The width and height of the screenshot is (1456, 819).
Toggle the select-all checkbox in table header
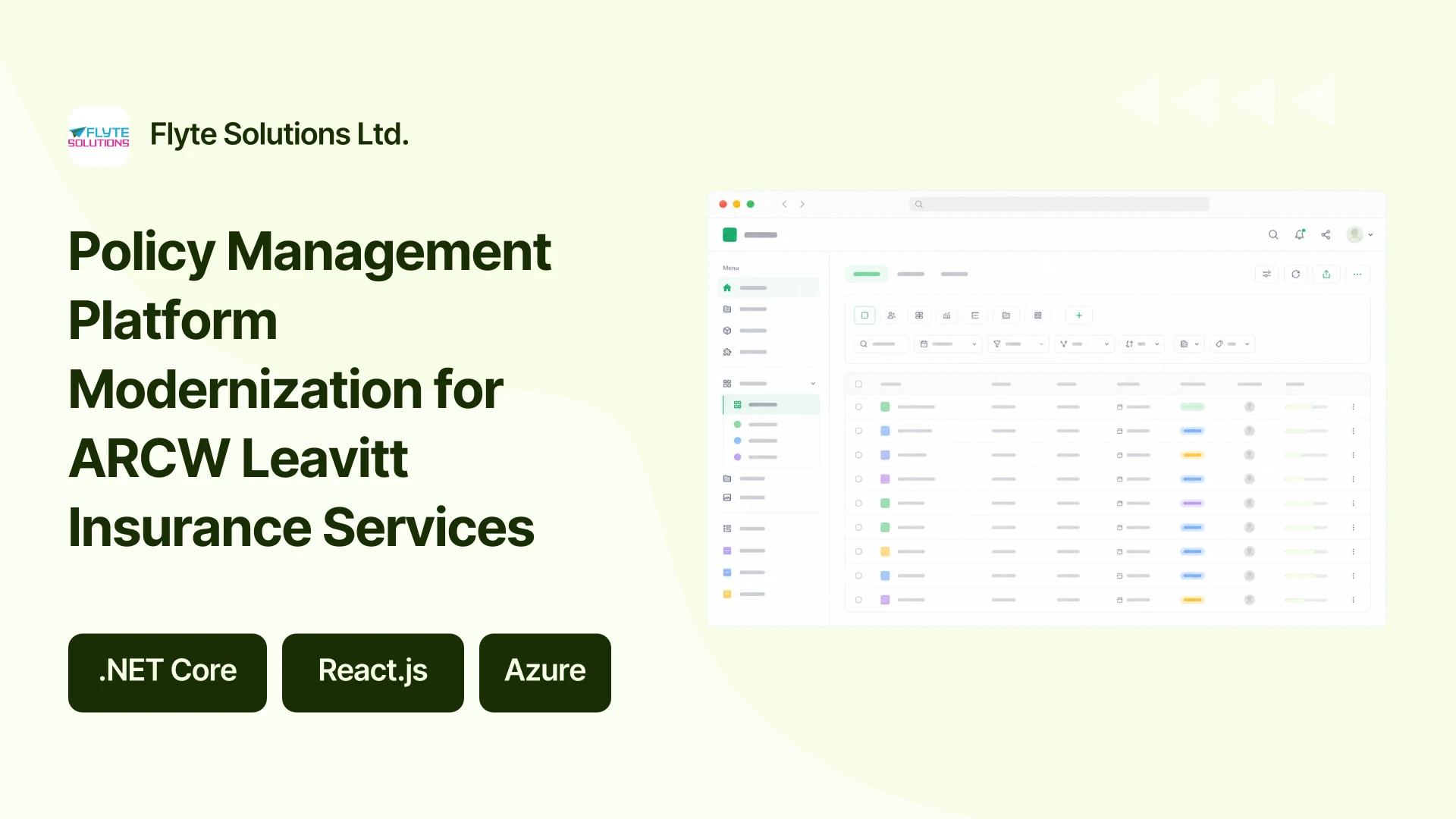[858, 384]
